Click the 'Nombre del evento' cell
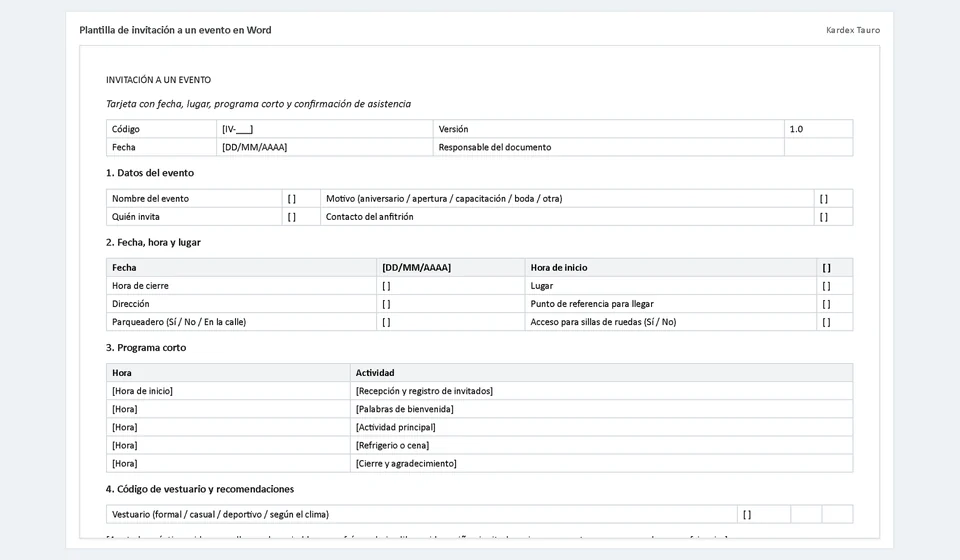Viewport: 960px width, 560px height. 194,199
